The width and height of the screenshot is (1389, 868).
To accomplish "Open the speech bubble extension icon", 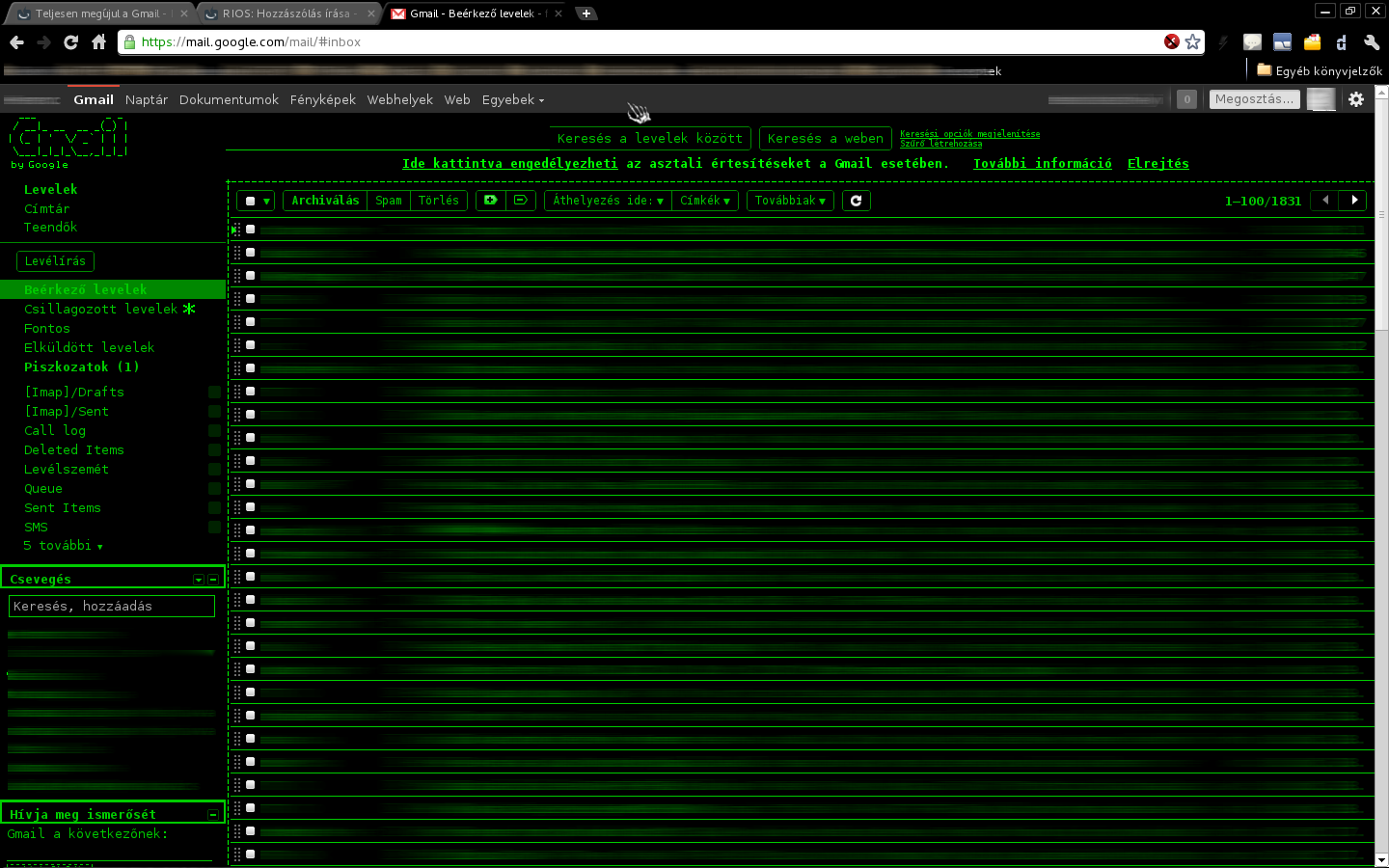I will [1252, 42].
